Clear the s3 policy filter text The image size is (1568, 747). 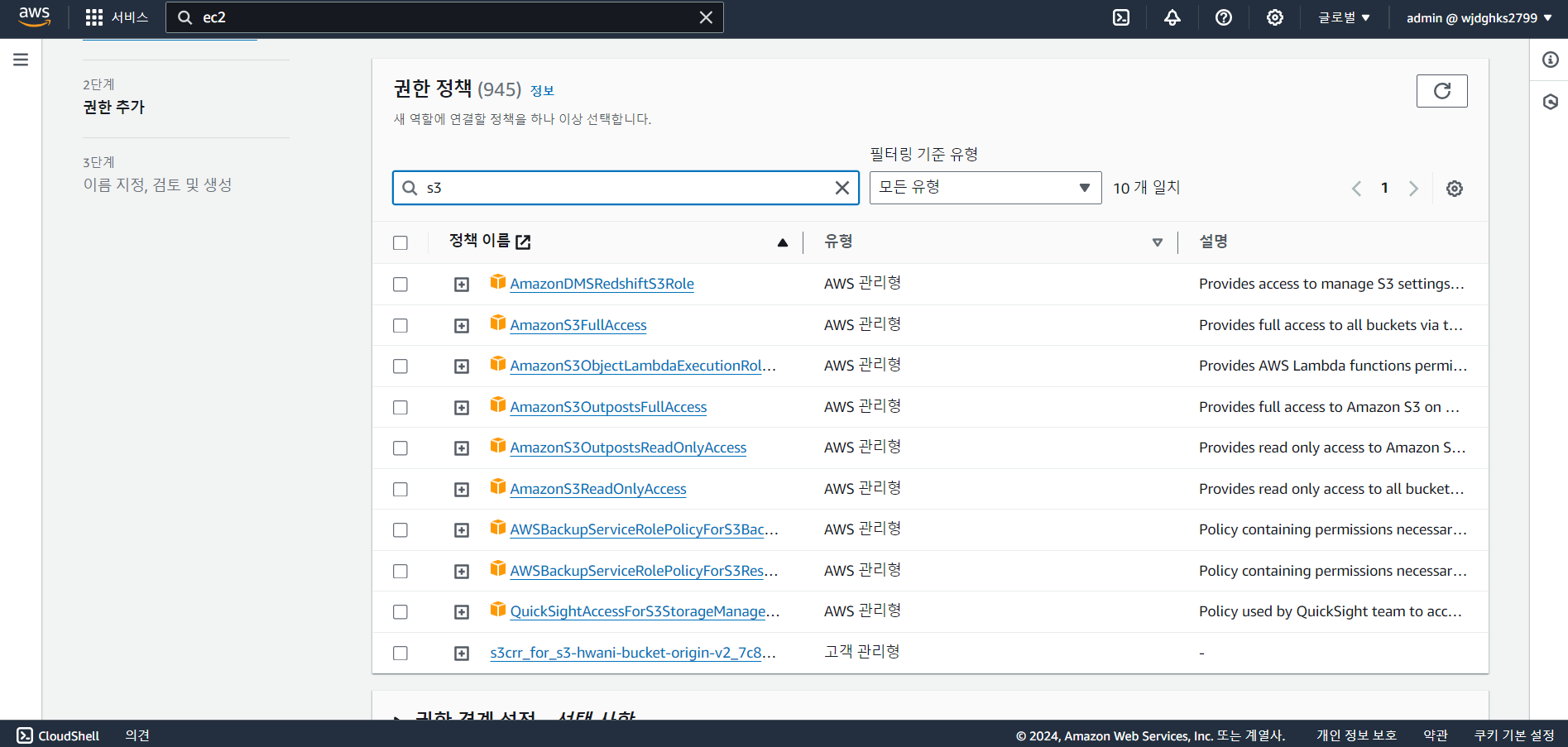842,188
